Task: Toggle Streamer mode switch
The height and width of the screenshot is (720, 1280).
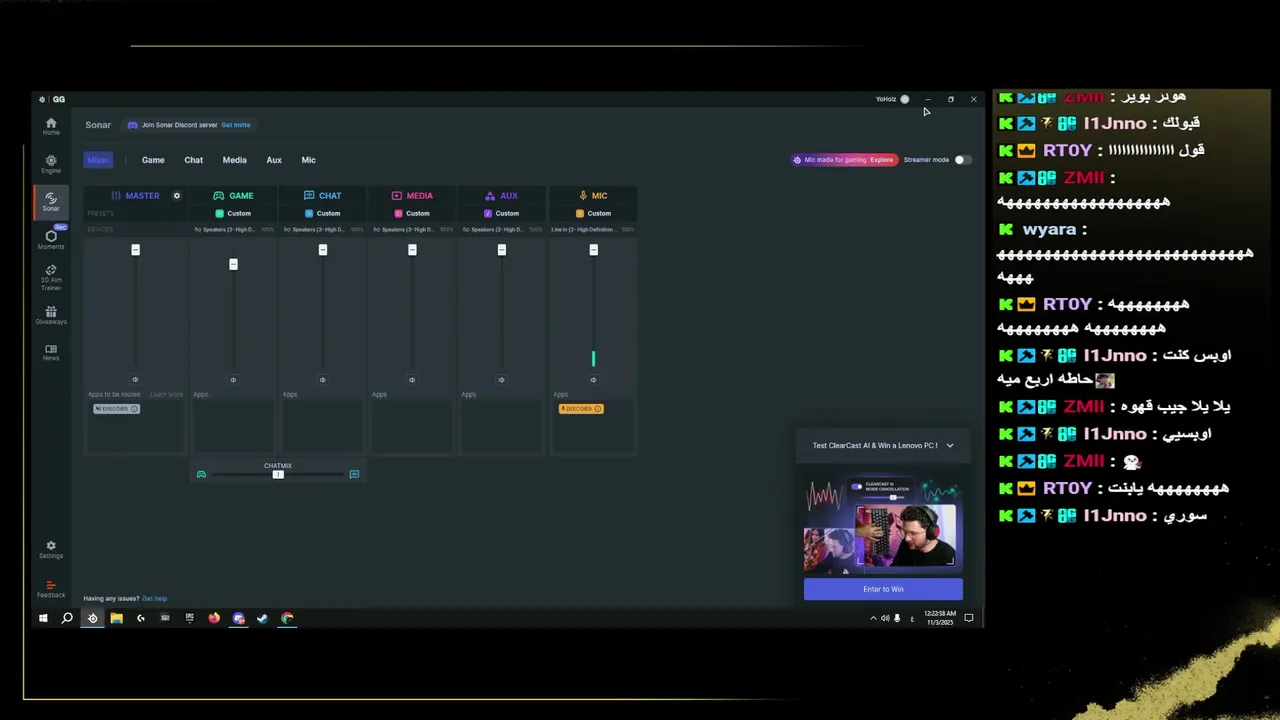Action: pos(962,160)
